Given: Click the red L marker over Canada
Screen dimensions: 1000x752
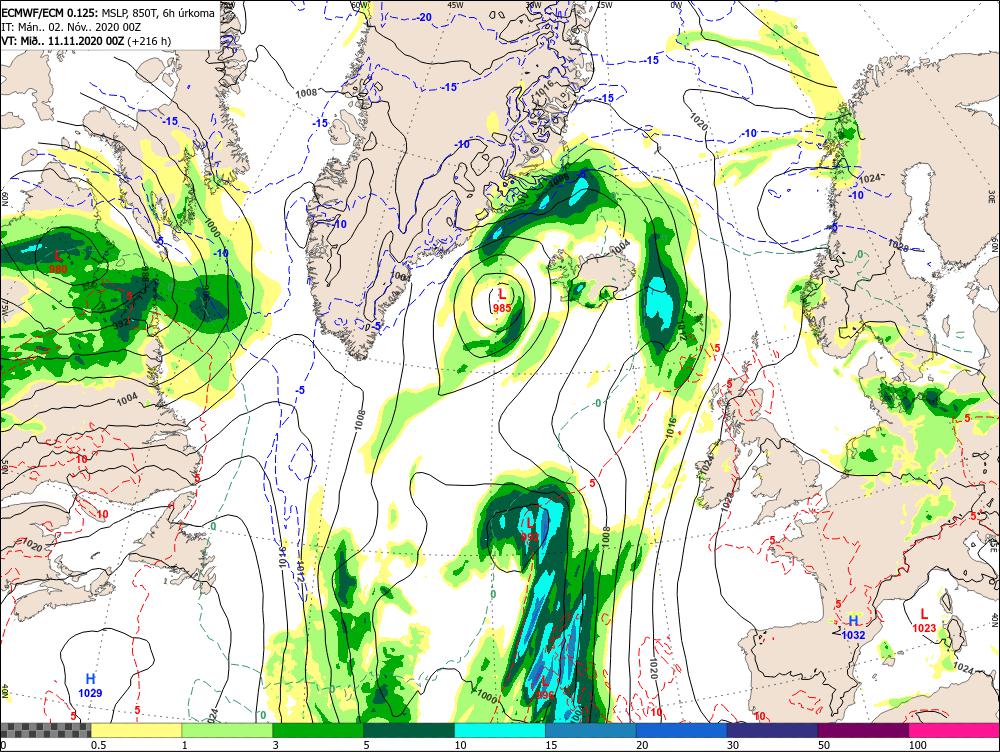Looking at the screenshot, I should pyautogui.click(x=58, y=255).
